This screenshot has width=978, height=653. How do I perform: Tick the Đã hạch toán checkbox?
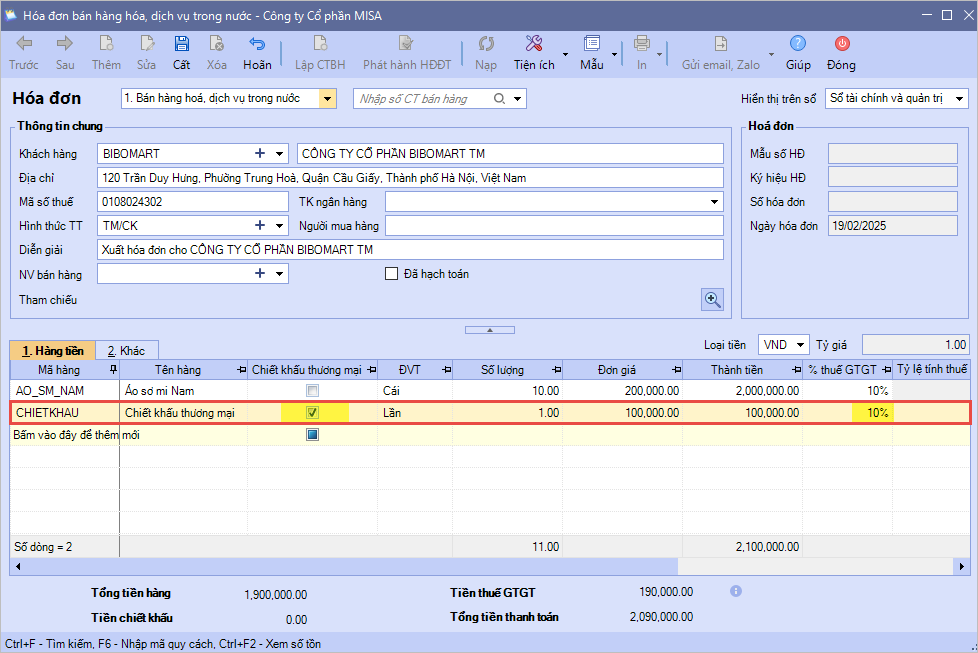pos(392,274)
